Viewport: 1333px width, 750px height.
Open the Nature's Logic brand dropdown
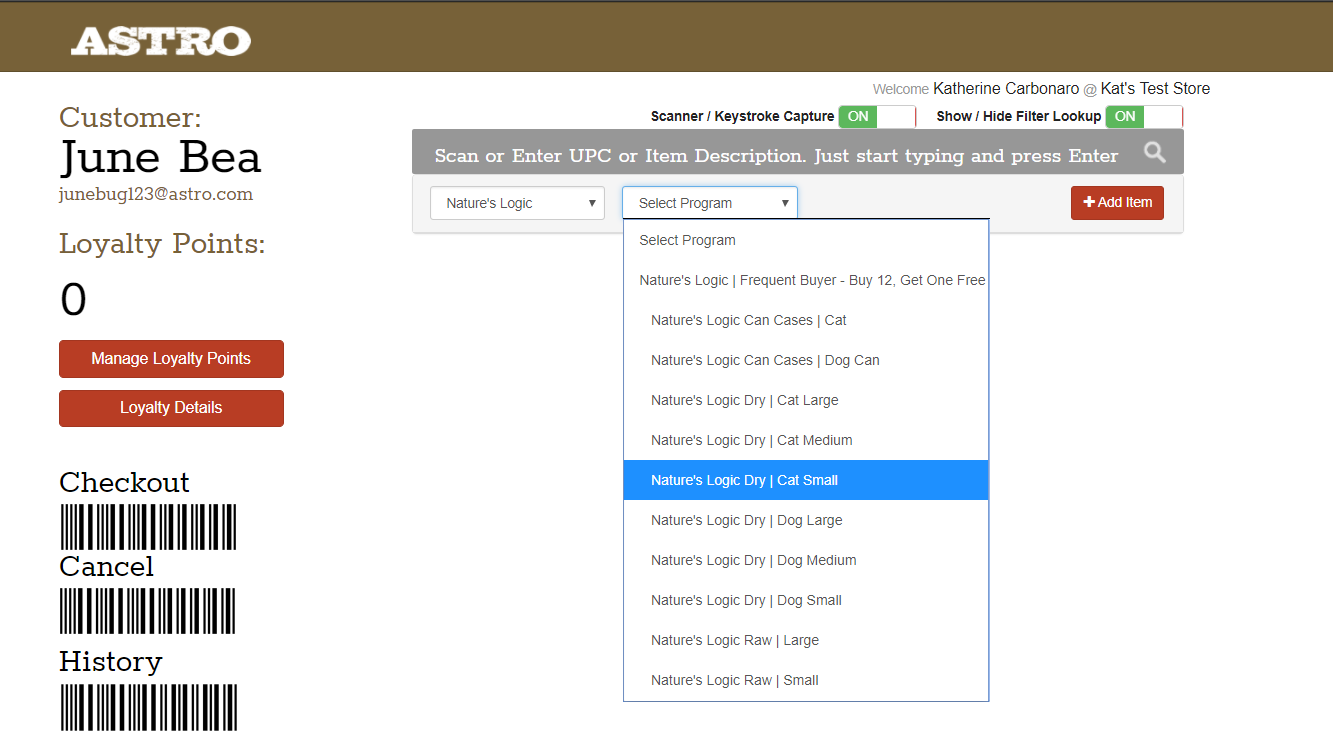(x=517, y=203)
